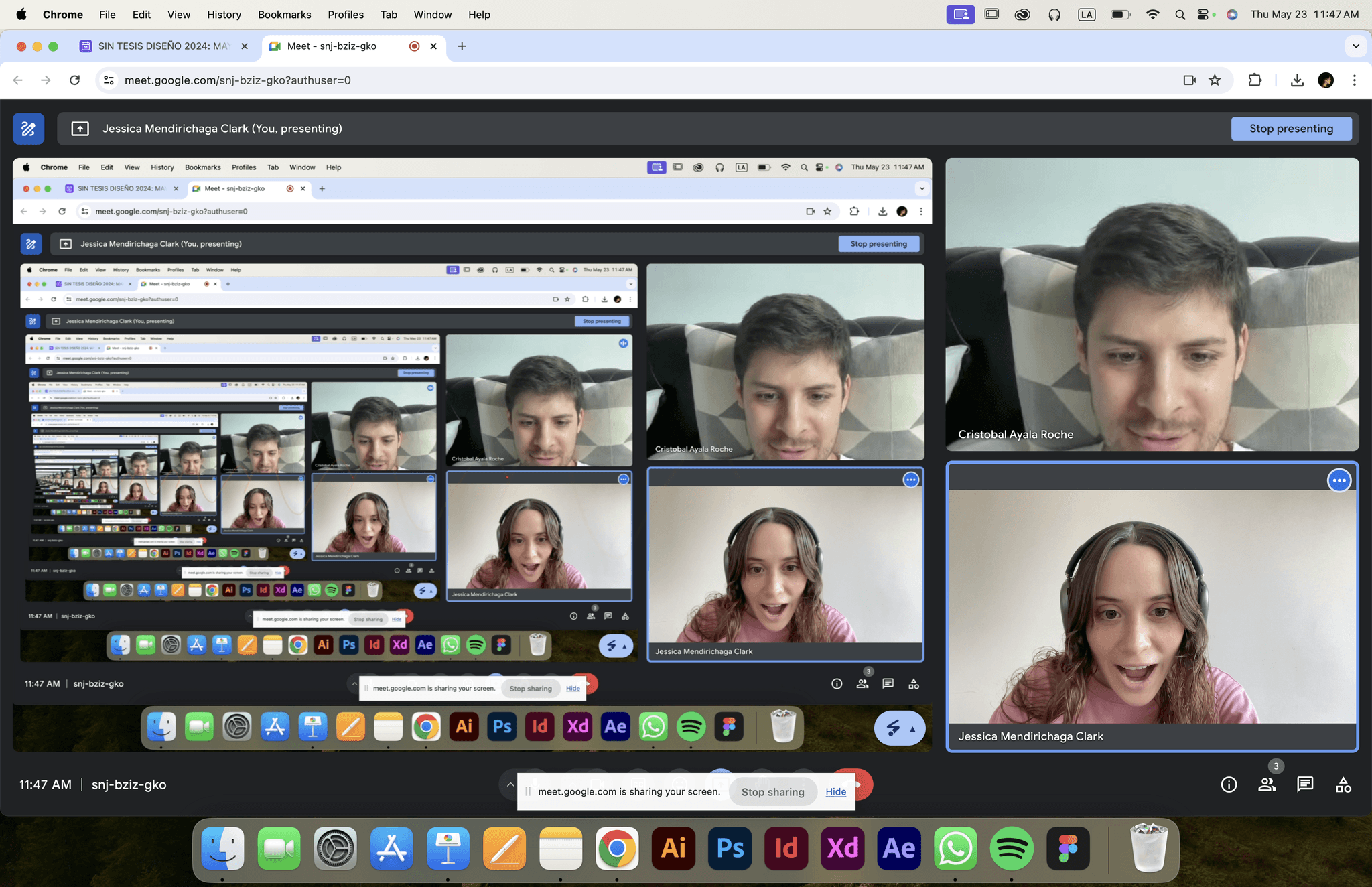
Task: Open the chat with everyone icon
Action: [1304, 784]
